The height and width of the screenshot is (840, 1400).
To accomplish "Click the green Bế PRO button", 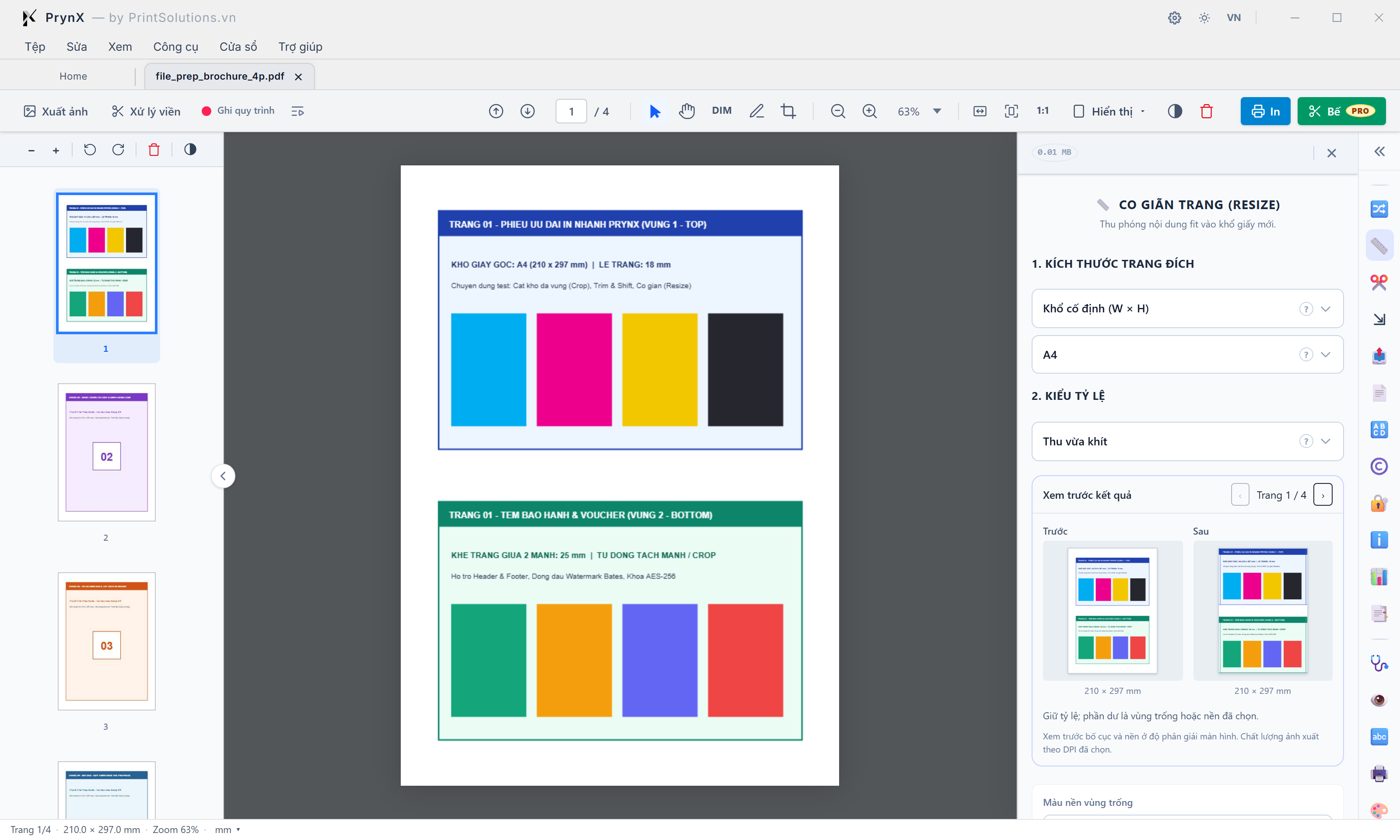I will click(x=1341, y=112).
